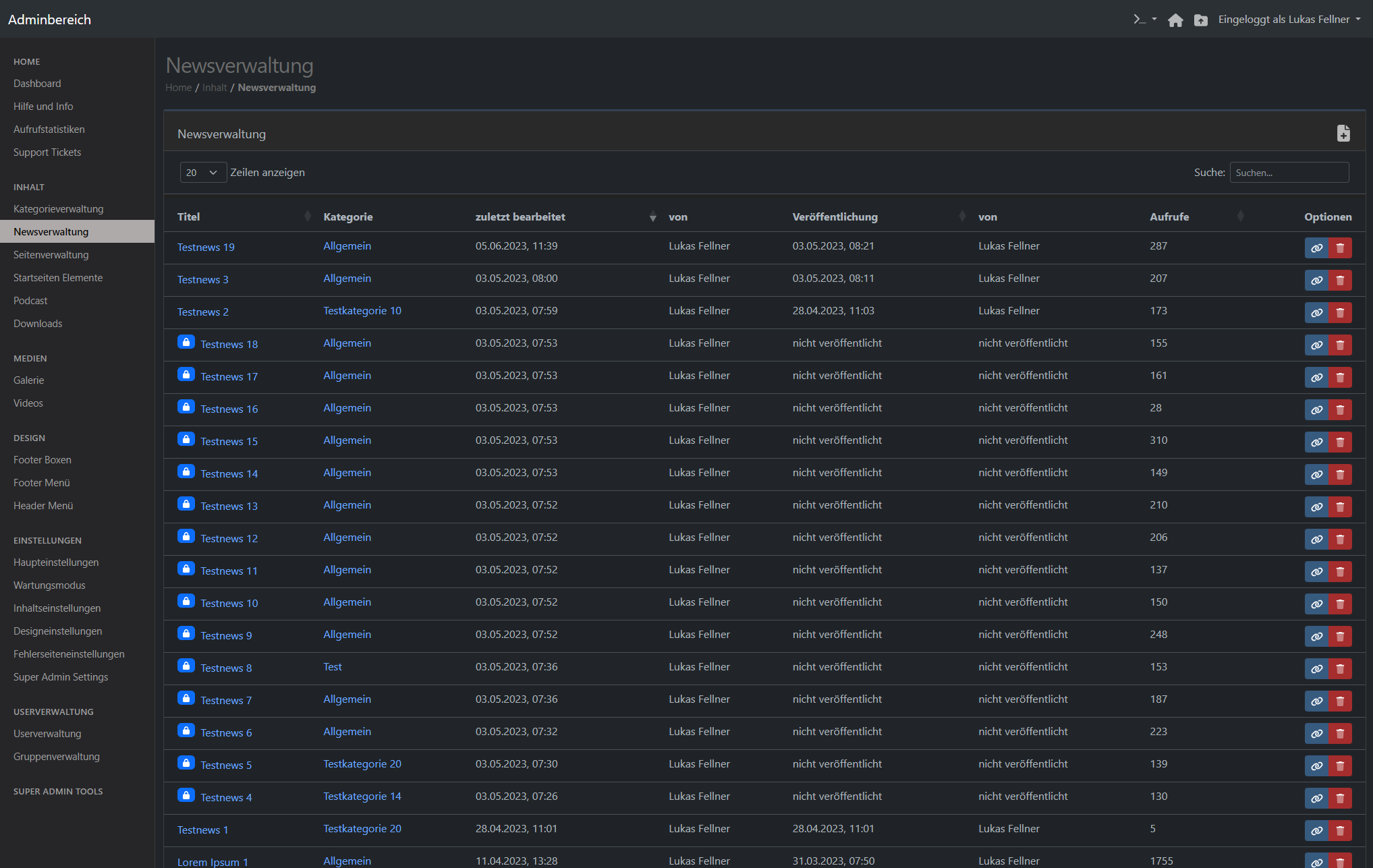Delete Testnews 10 with trash icon
This screenshot has height=868, width=1373.
pos(1340,604)
